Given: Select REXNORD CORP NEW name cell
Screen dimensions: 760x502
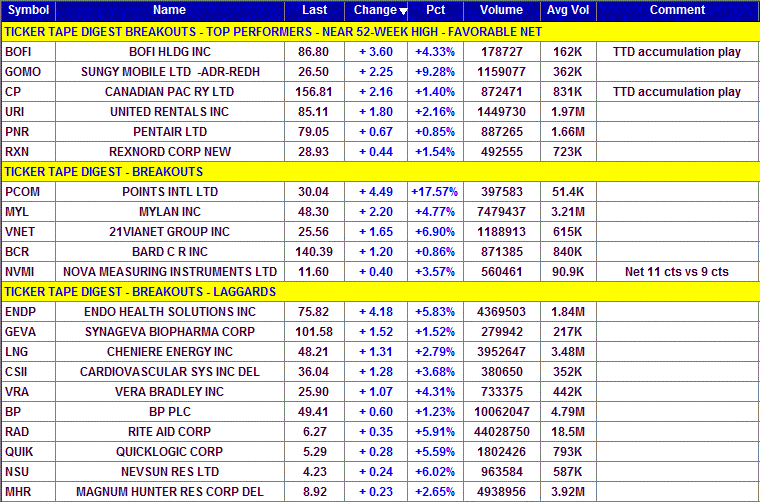Looking at the screenshot, I should (x=170, y=152).
